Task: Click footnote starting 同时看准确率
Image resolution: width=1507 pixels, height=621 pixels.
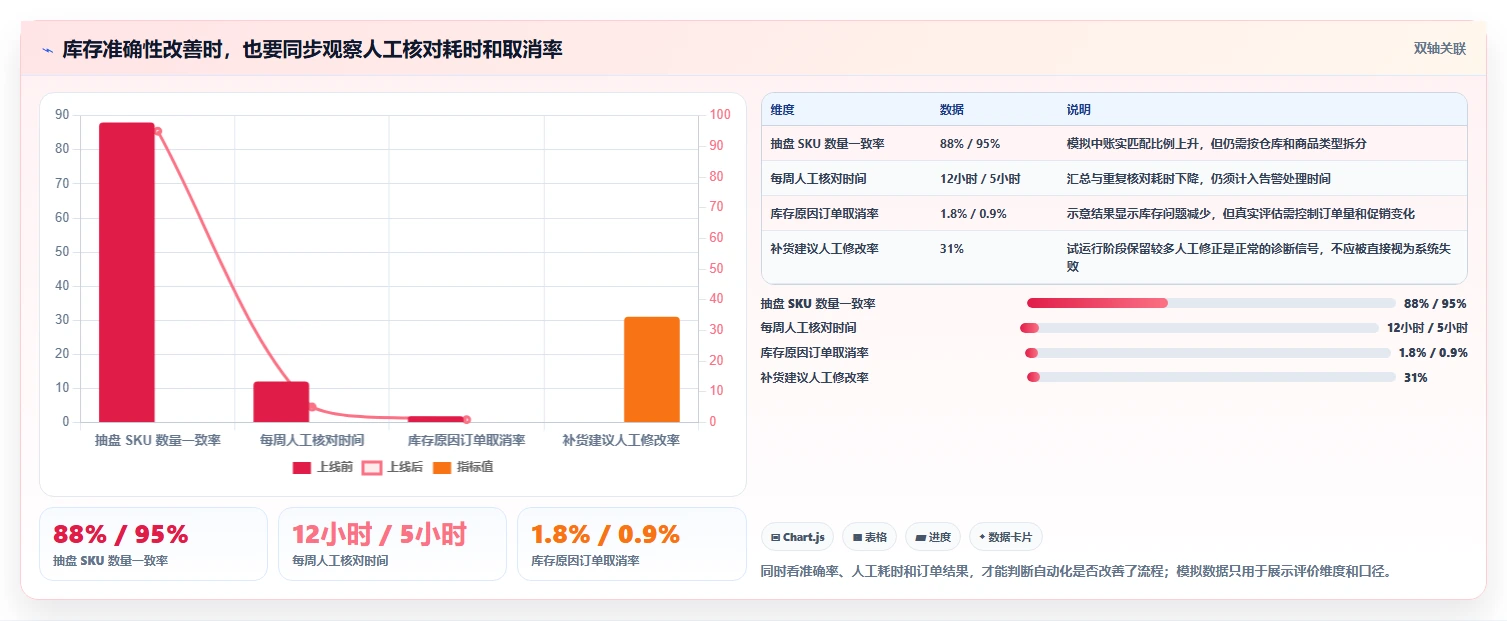Action: 1076,572
